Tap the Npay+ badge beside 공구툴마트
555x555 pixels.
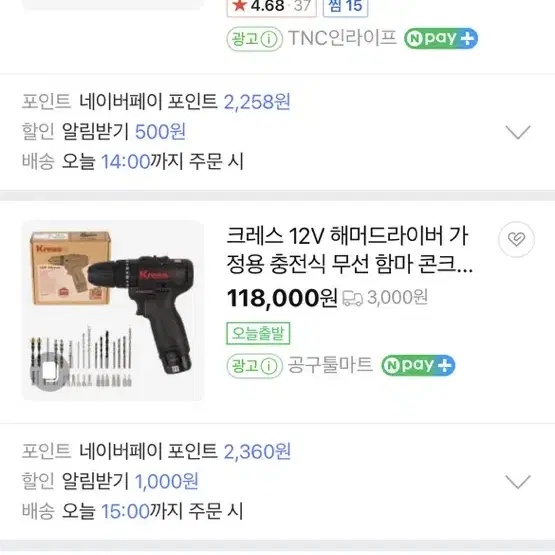click(418, 365)
